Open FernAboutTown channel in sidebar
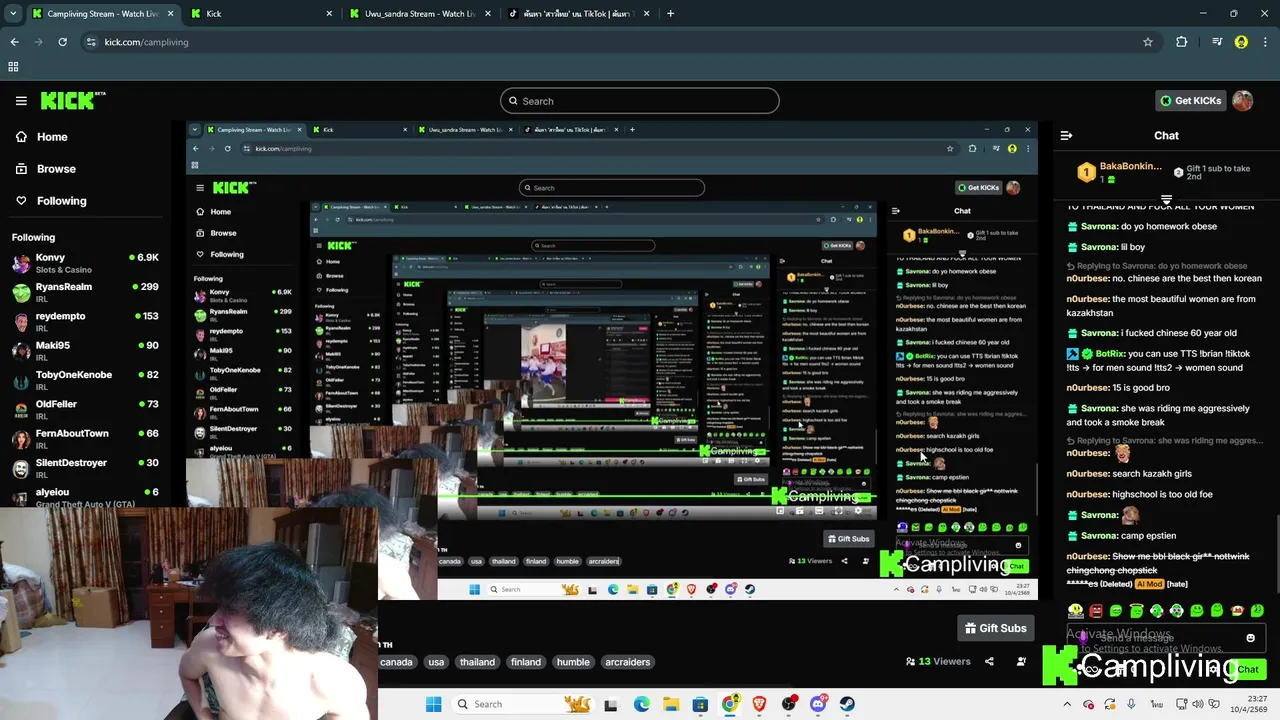This screenshot has height=720, width=1280. 86,438
